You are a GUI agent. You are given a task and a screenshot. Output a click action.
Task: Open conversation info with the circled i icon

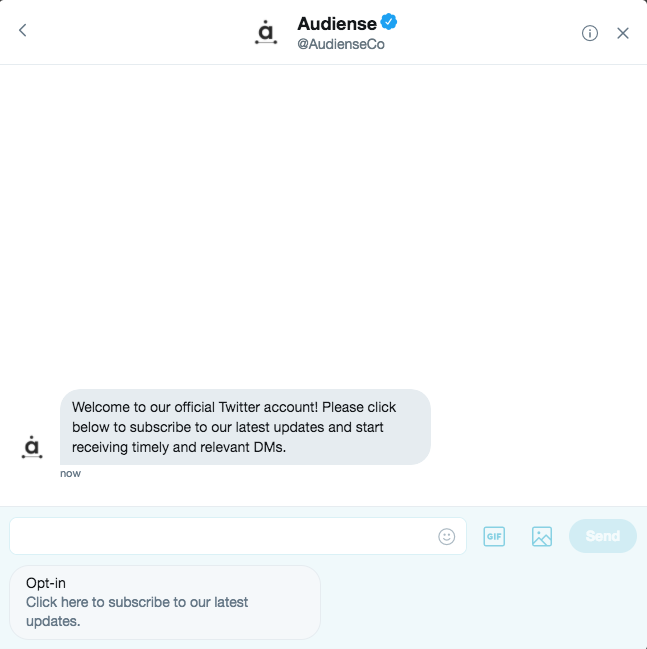click(589, 33)
